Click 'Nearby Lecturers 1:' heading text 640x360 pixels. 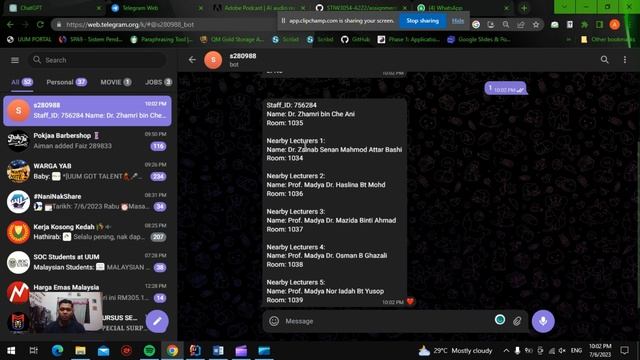click(296, 141)
